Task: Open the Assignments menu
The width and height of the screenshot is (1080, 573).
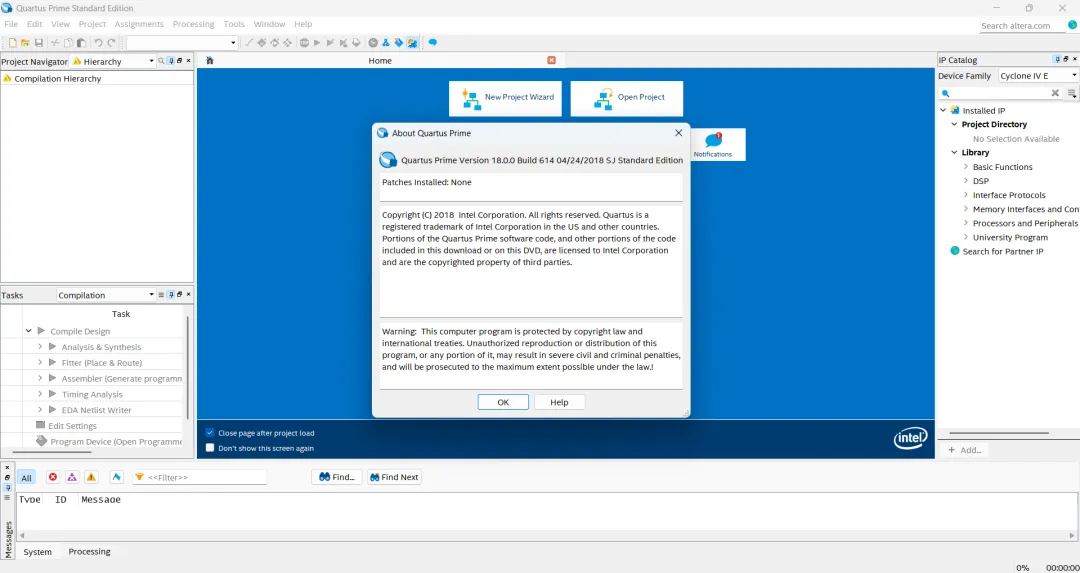Action: 139,24
